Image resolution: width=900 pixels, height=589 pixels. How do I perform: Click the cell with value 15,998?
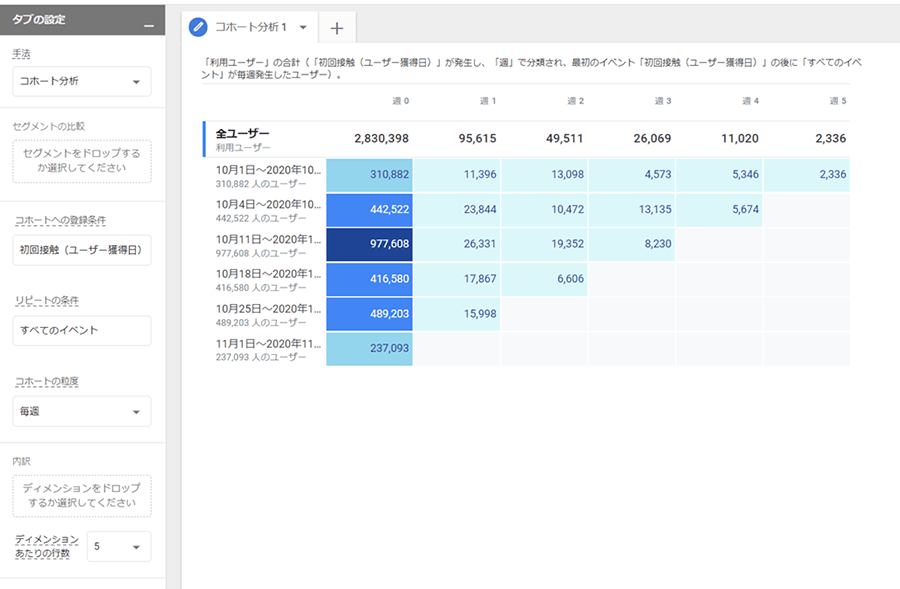457,314
